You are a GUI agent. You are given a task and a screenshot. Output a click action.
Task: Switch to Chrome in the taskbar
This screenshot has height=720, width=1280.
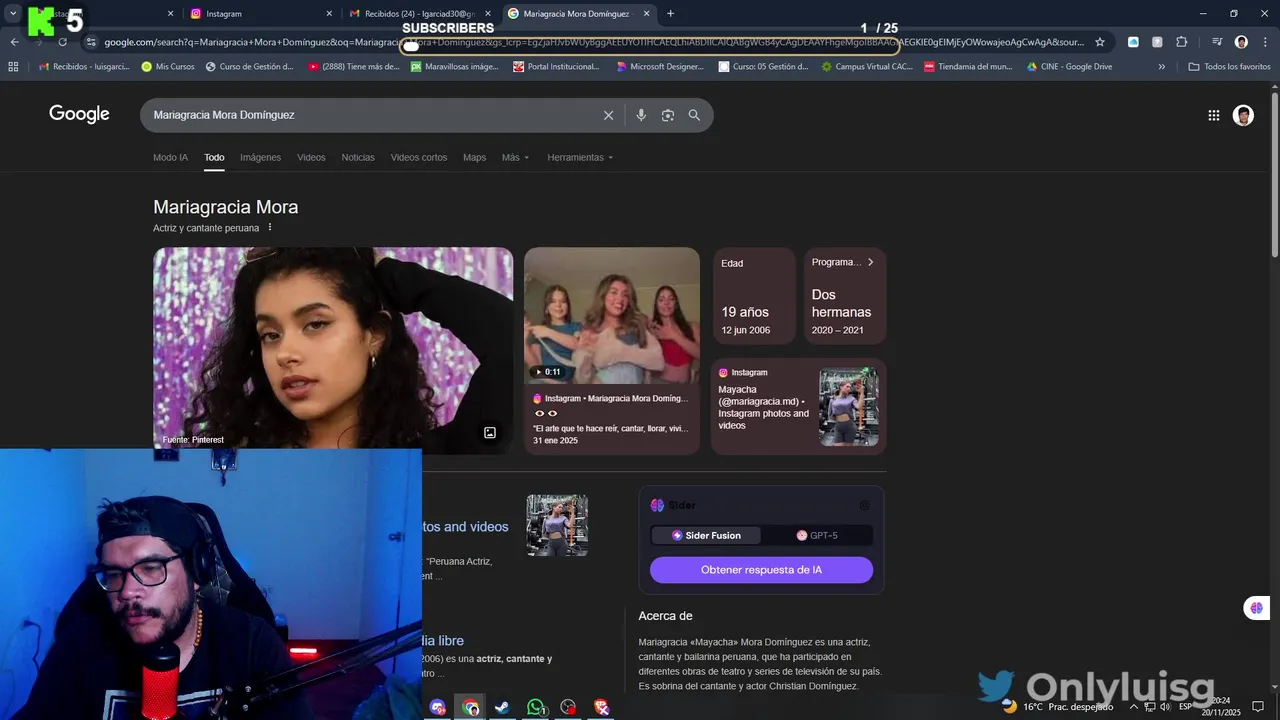[470, 707]
